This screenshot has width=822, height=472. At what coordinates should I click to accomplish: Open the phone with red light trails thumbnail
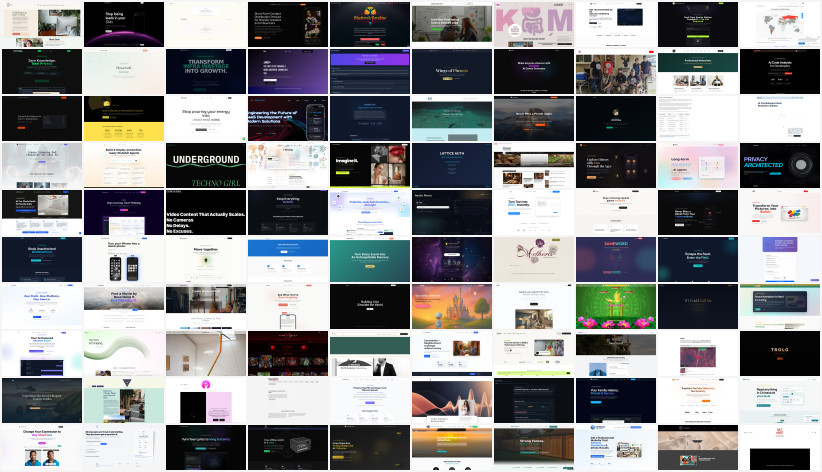coord(288,119)
